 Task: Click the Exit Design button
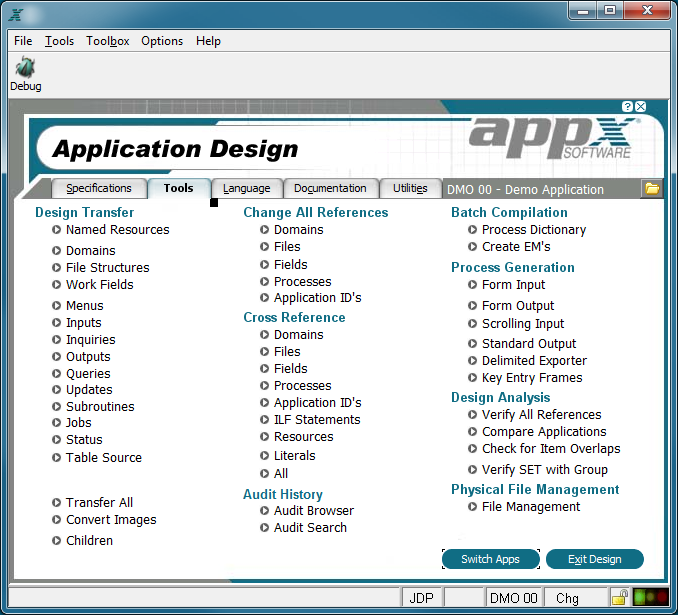click(595, 559)
